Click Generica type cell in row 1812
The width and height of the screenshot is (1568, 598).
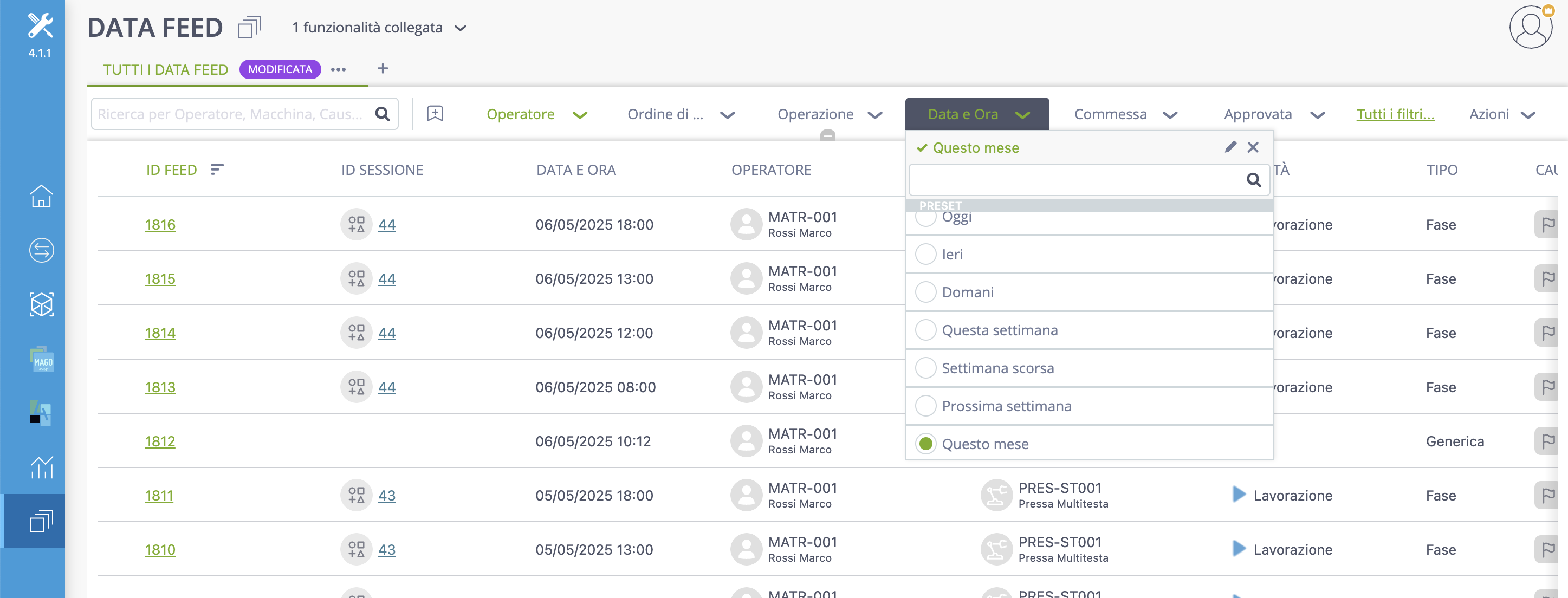pos(1455,441)
